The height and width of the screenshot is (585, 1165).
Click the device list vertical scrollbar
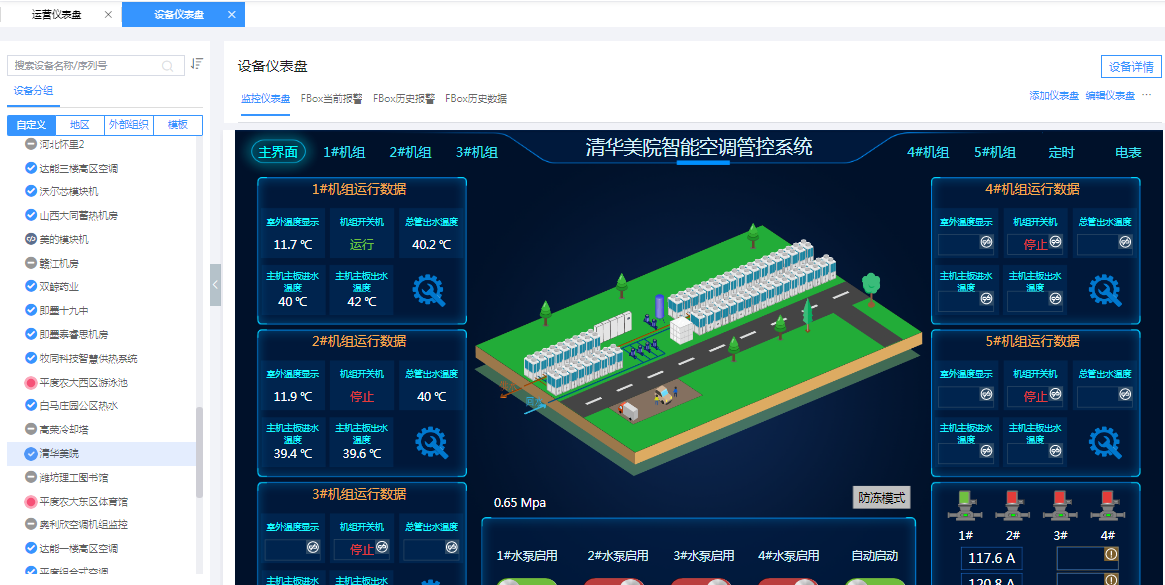(199, 453)
